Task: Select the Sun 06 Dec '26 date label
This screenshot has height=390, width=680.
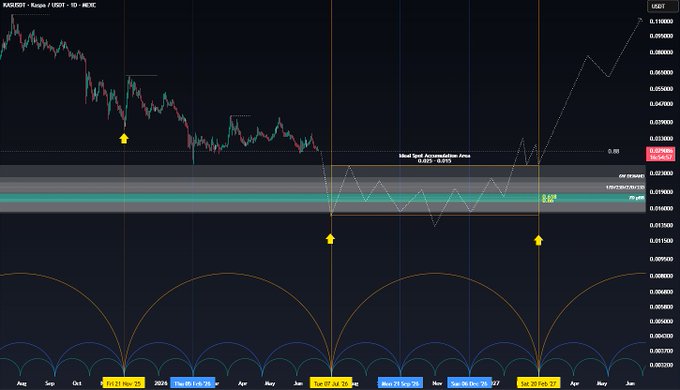Action: coord(469,383)
